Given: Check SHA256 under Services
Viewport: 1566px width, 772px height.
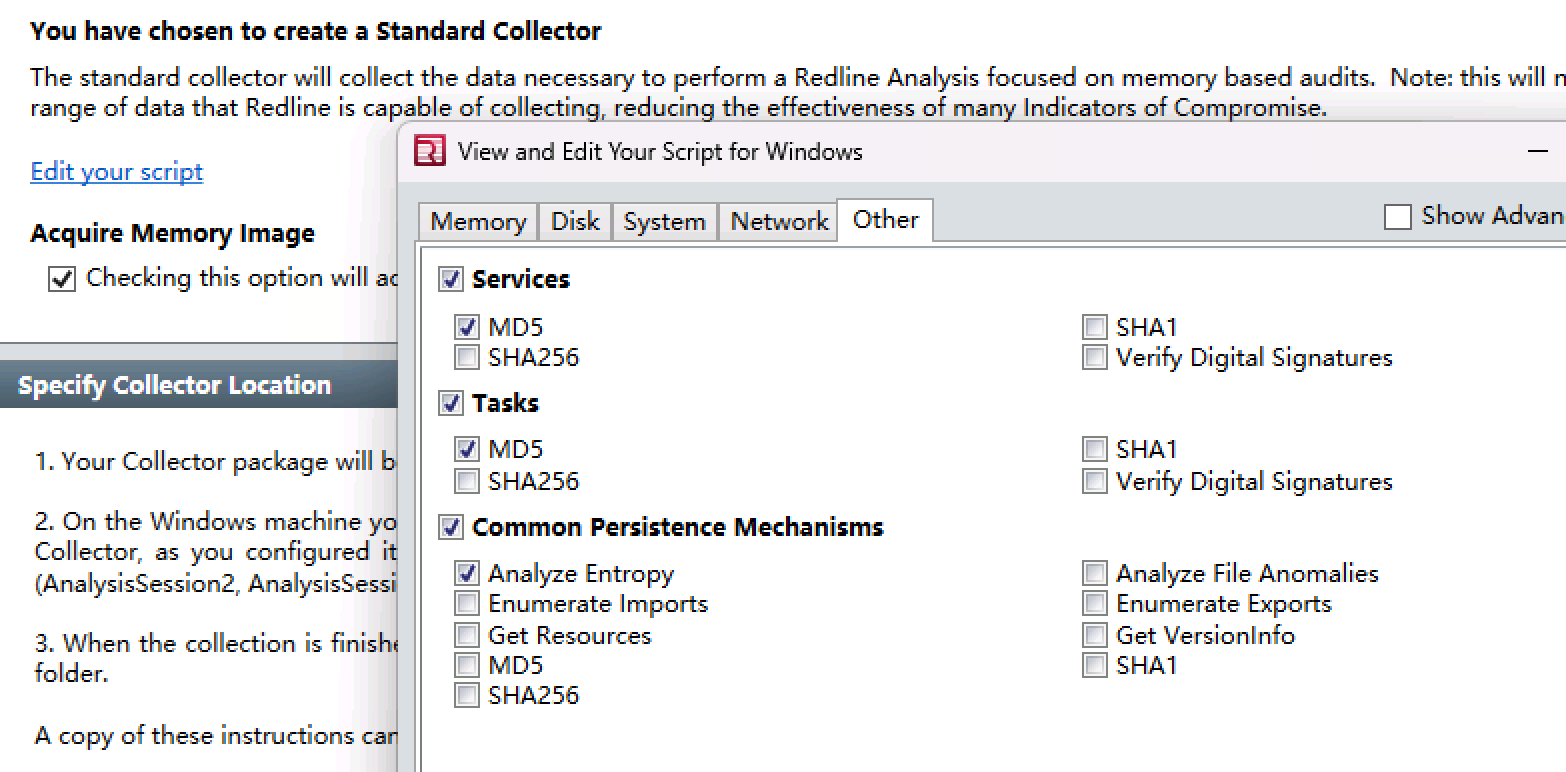Looking at the screenshot, I should pyautogui.click(x=466, y=356).
